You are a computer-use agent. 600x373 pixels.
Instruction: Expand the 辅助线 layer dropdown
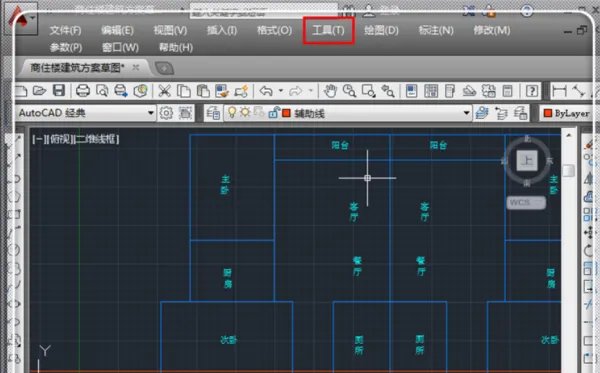pos(466,113)
